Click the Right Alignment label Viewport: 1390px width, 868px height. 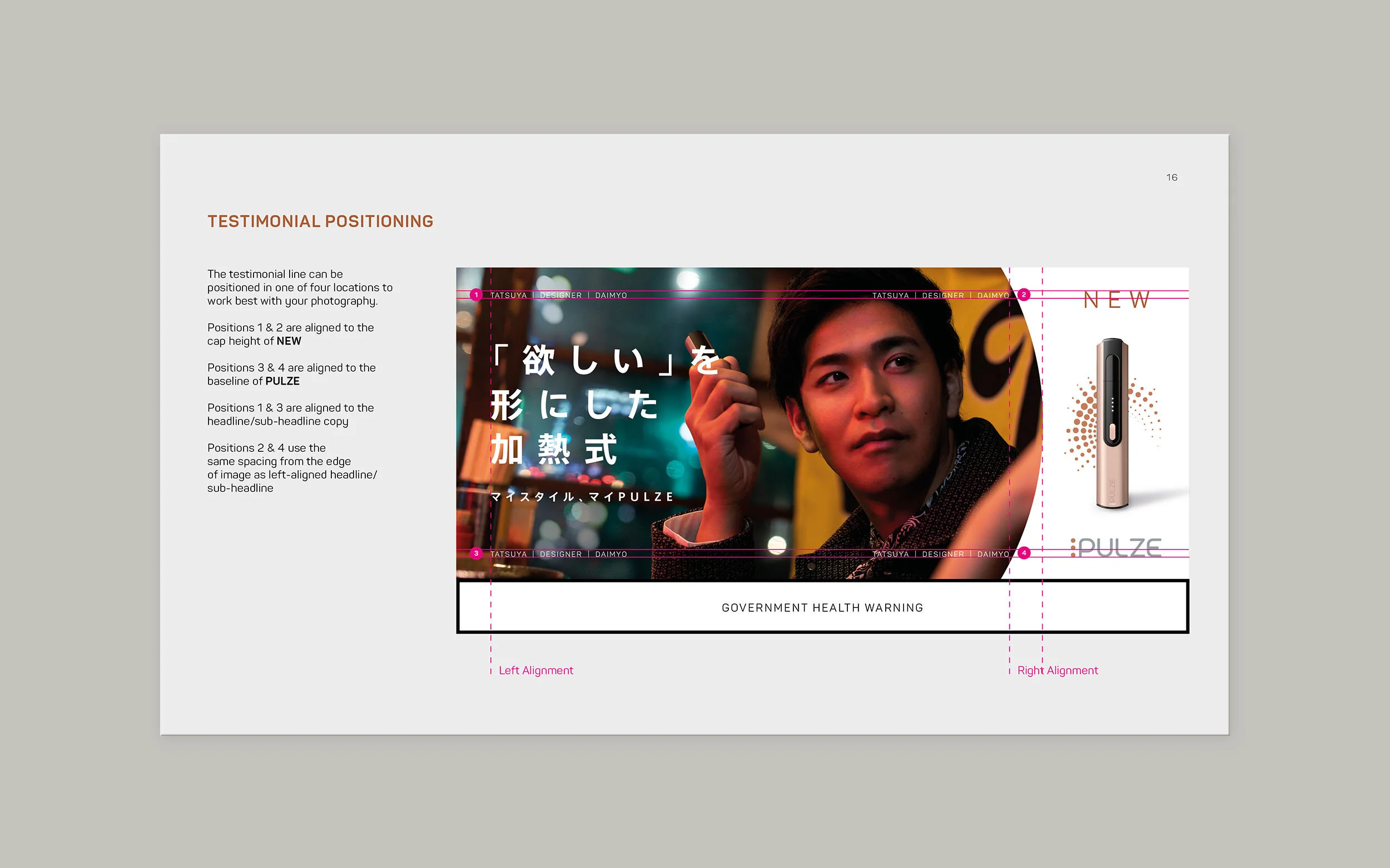click(1058, 671)
